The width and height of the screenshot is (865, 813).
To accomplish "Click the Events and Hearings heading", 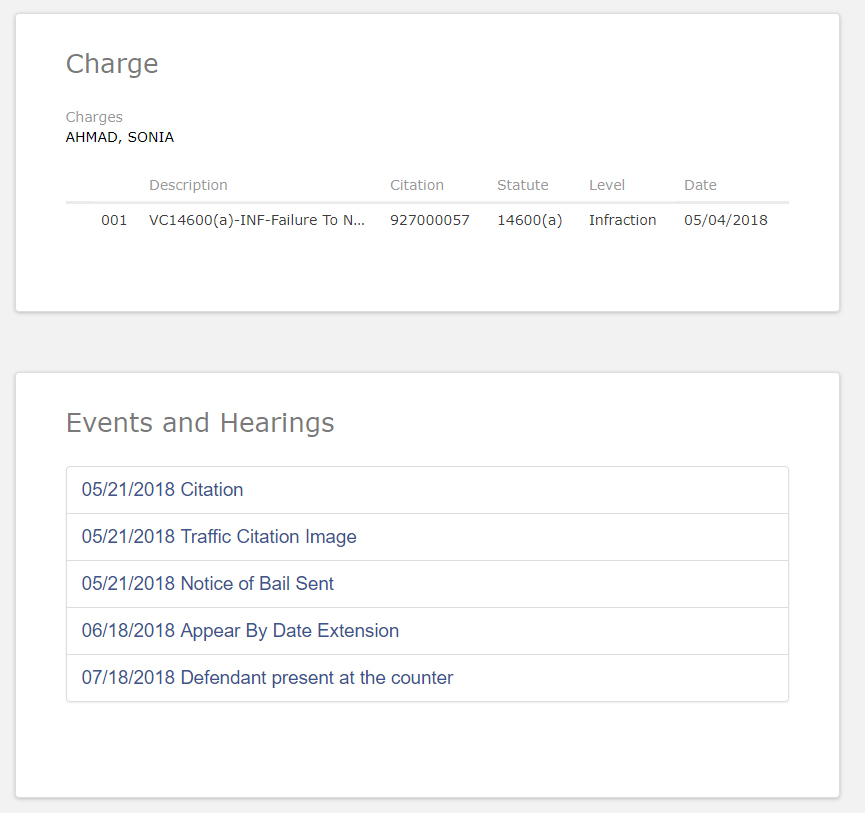I will tap(200, 423).
